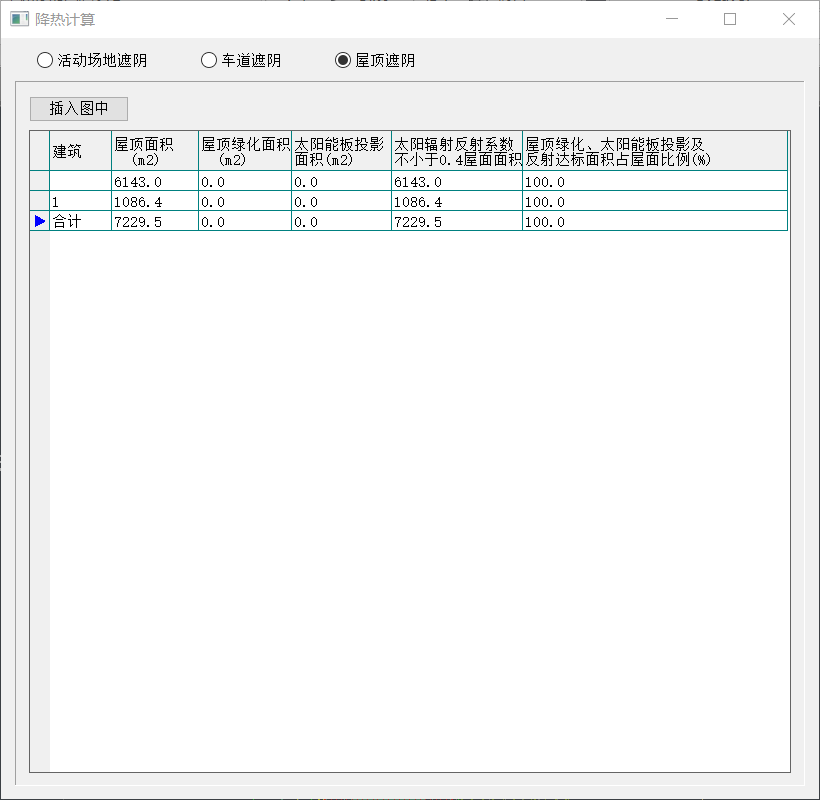Screen dimensions: 820x800
Task: Click the blue row indicator arrow beside 合计
Action: coord(40,221)
